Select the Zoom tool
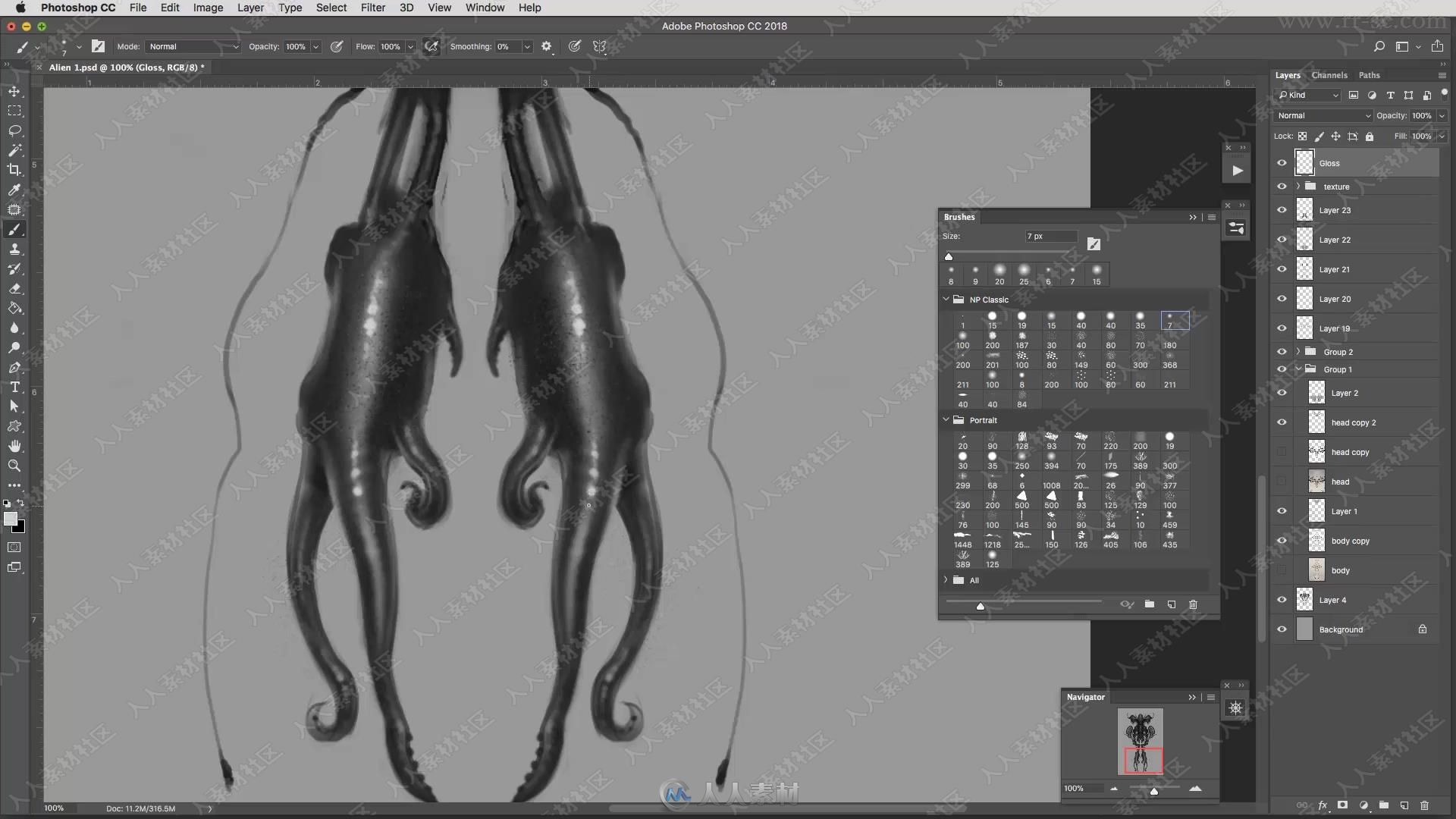Viewport: 1456px width, 819px height. [x=14, y=466]
